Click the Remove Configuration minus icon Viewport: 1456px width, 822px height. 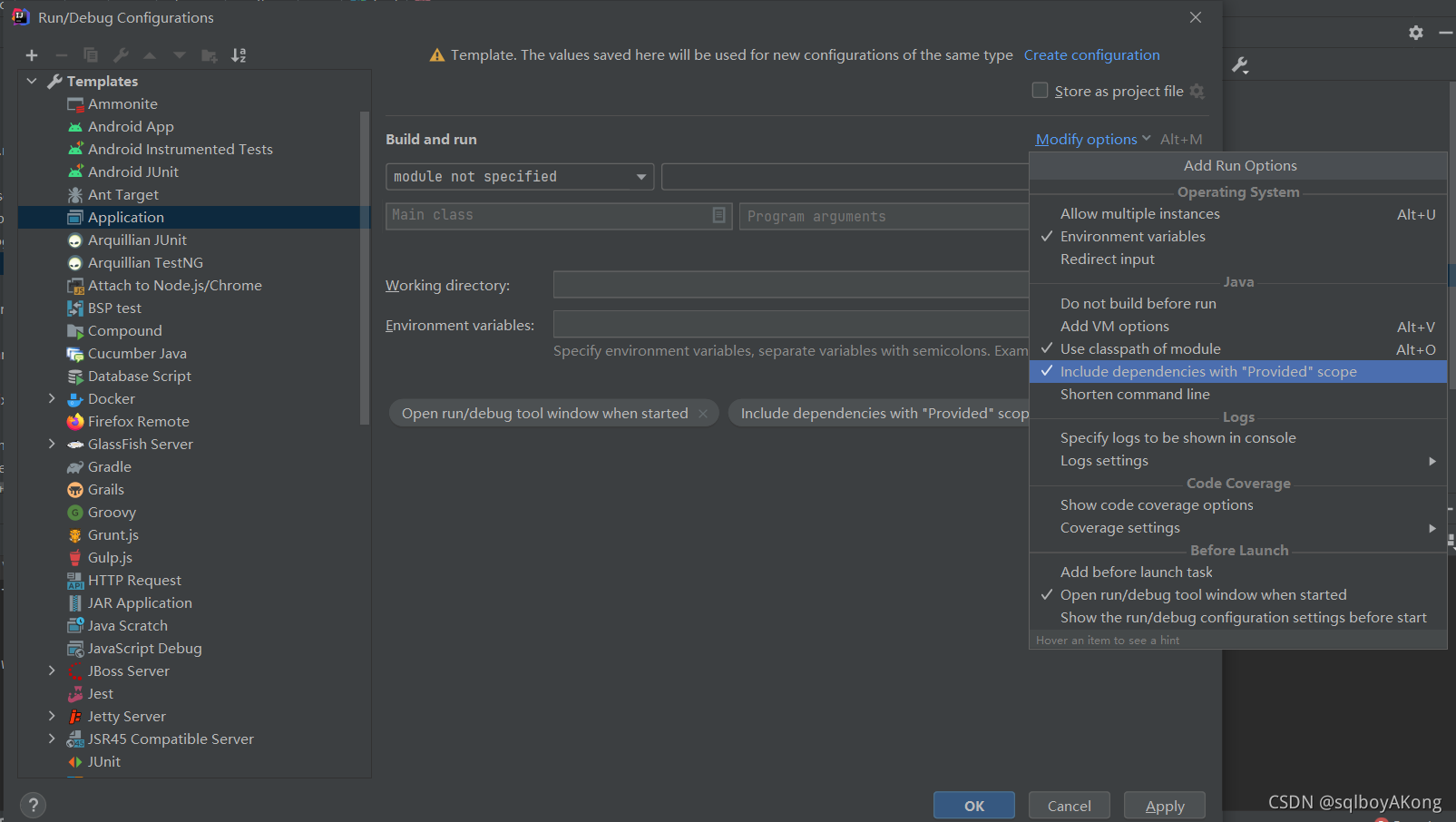coord(62,55)
